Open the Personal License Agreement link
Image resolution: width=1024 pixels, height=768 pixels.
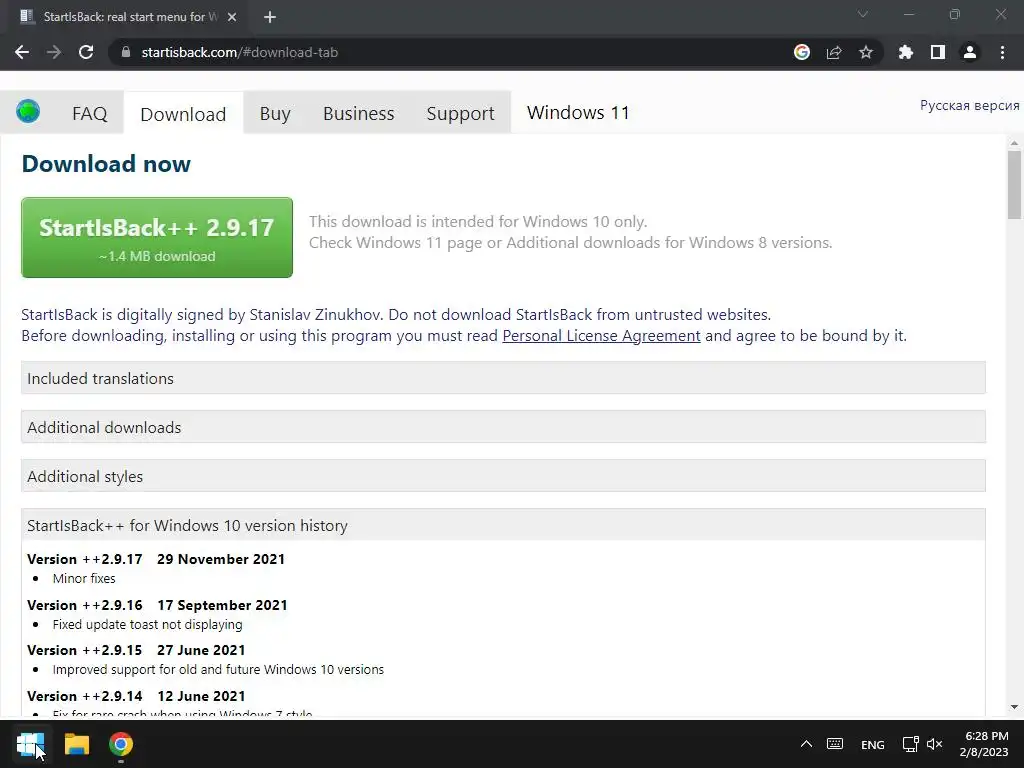pos(601,336)
